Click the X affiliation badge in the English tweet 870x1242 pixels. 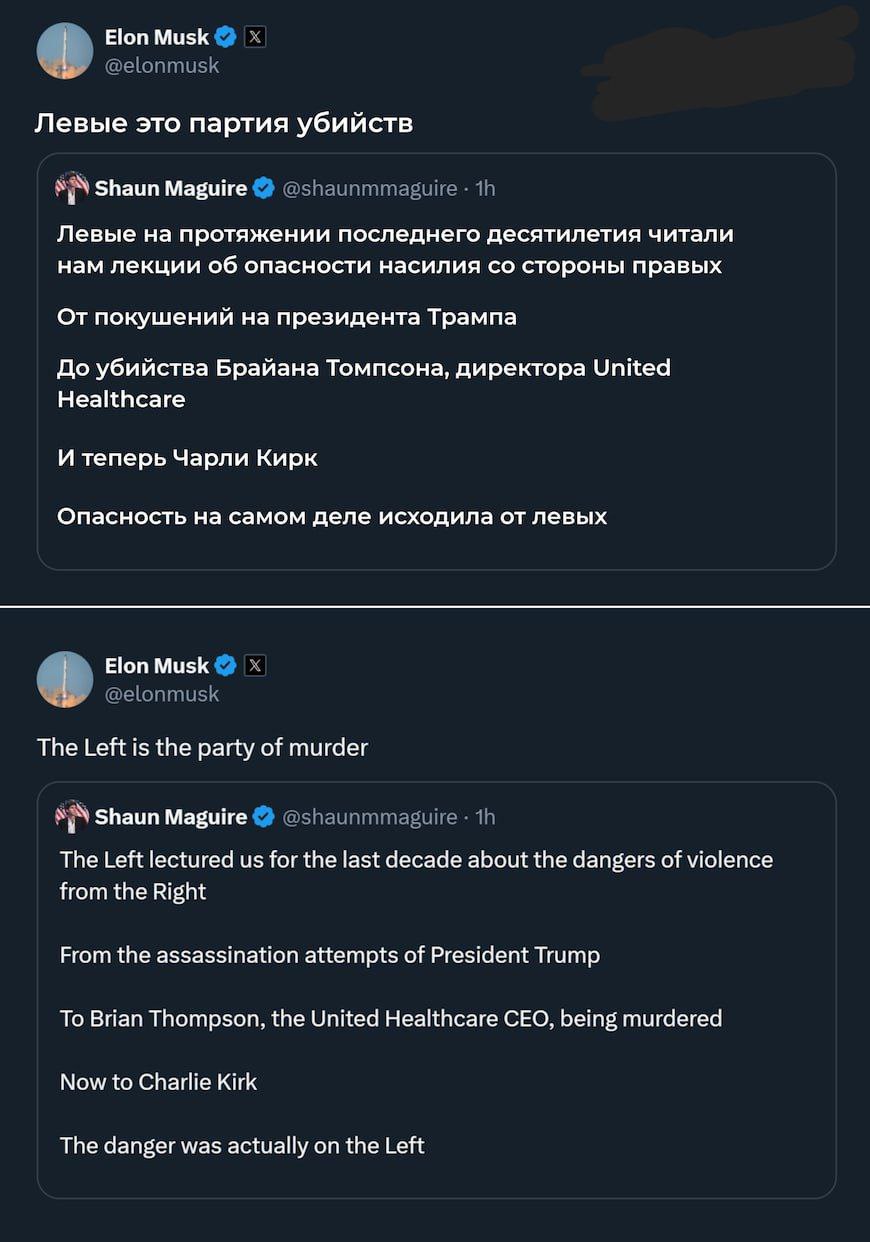click(255, 666)
